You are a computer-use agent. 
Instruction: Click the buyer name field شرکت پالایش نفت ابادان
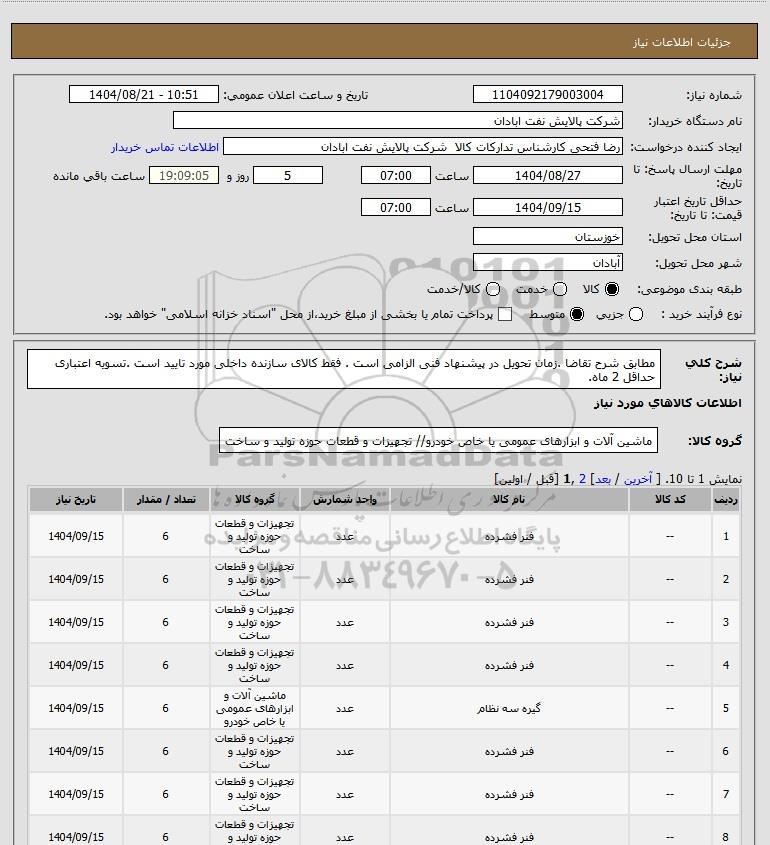(398, 120)
